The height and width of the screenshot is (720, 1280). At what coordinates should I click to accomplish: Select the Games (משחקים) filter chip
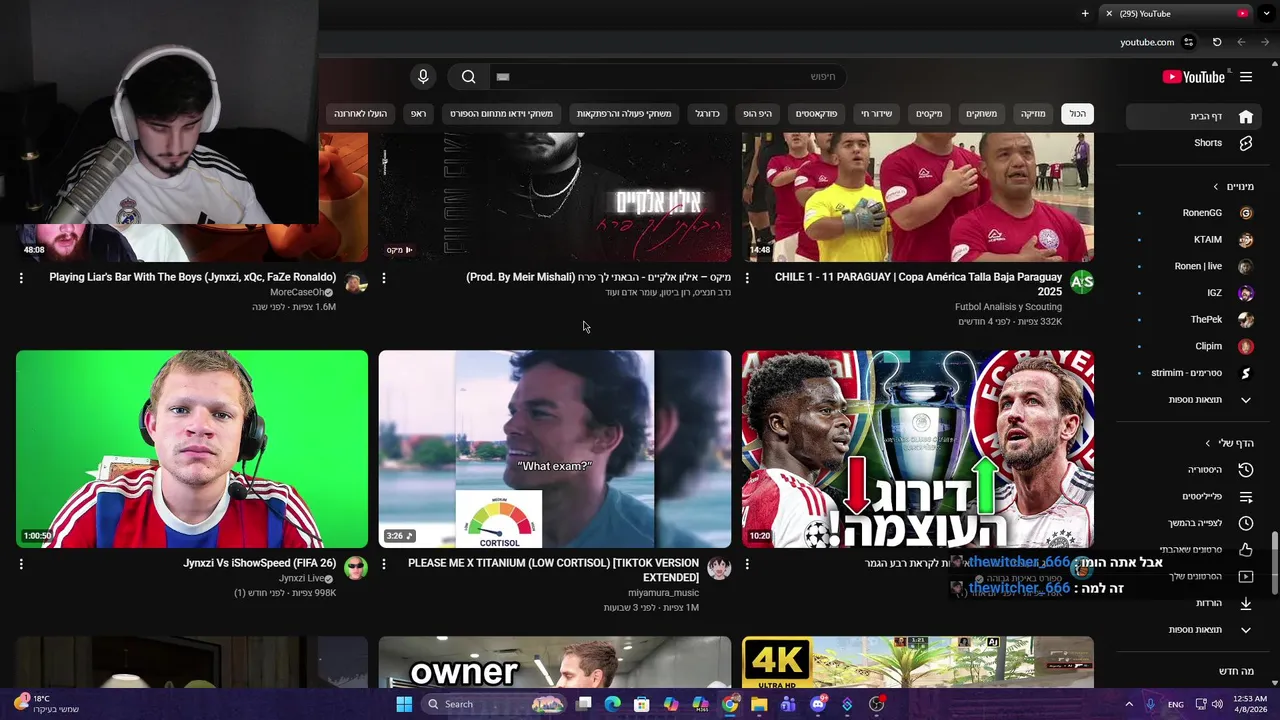pos(981,114)
